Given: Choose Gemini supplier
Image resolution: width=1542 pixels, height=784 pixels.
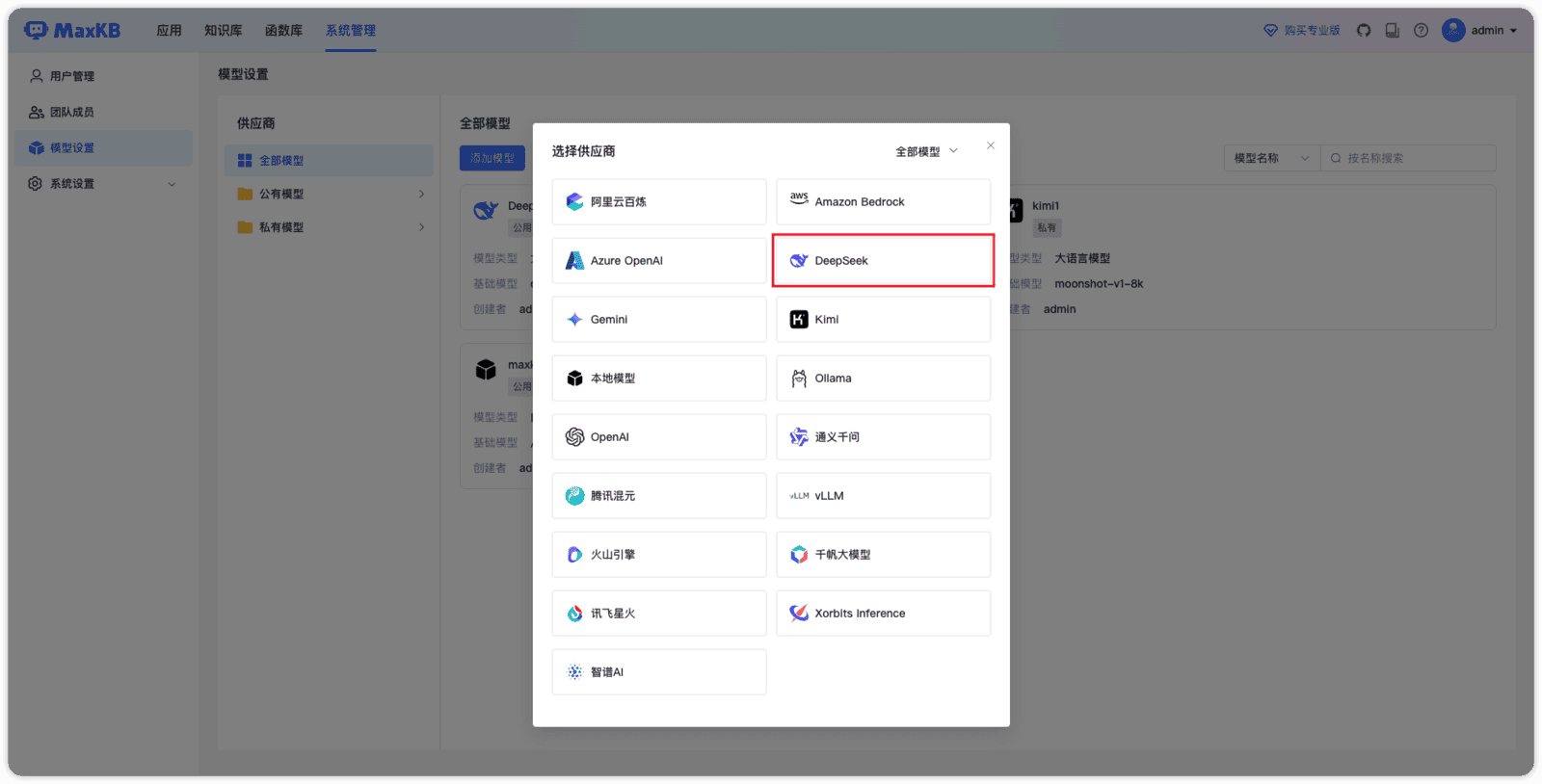Looking at the screenshot, I should click(659, 320).
